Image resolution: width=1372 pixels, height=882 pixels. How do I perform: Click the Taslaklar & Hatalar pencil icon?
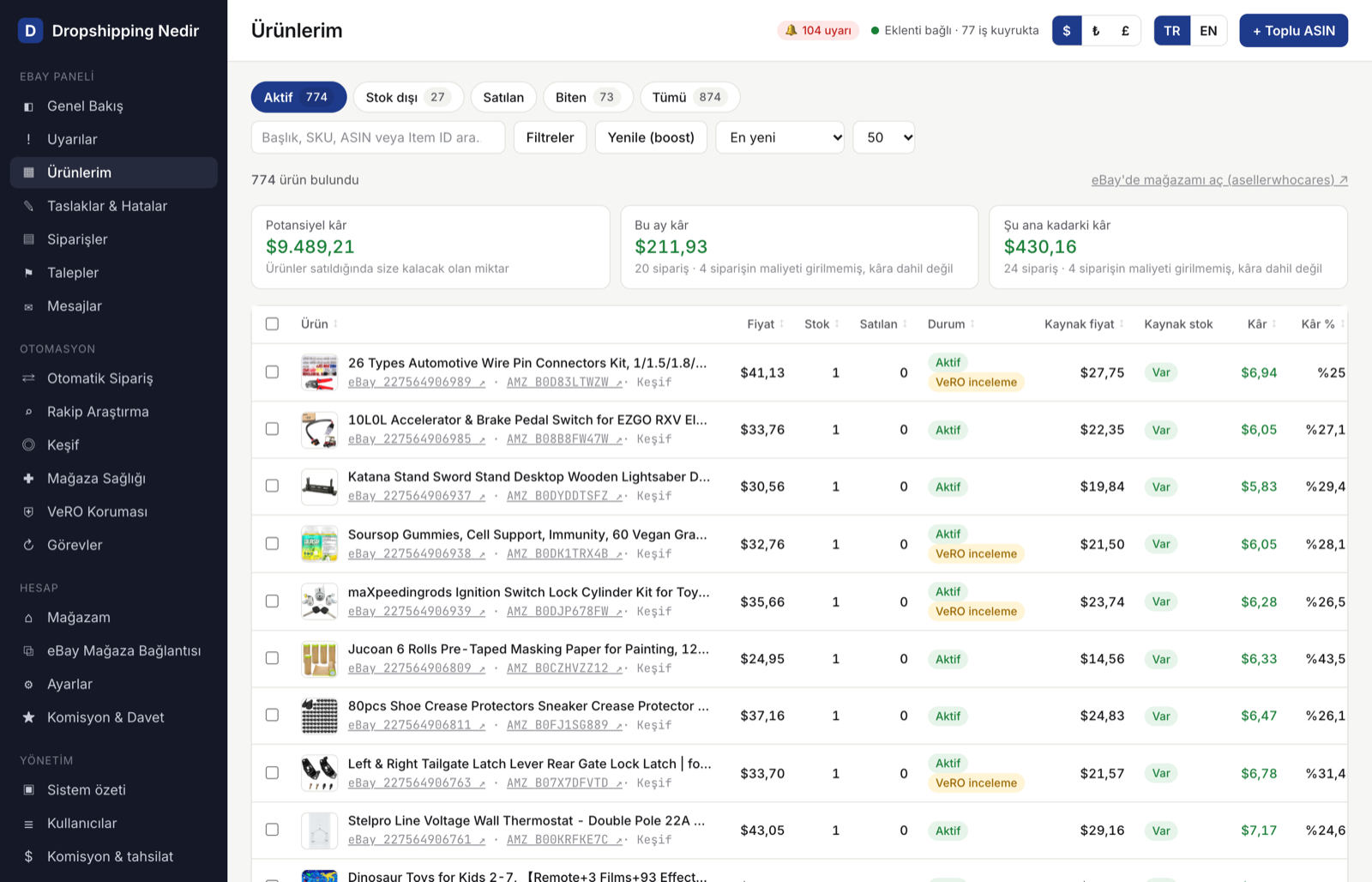(28, 206)
